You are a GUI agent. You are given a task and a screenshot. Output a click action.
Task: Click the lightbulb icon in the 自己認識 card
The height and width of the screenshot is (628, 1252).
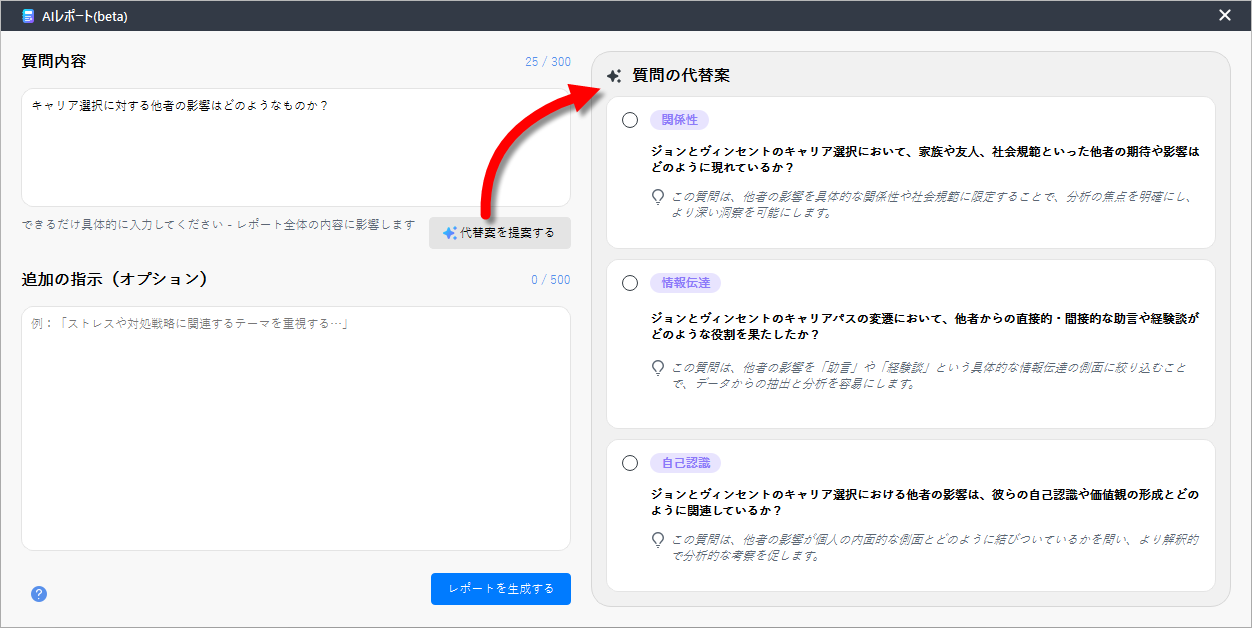[658, 540]
